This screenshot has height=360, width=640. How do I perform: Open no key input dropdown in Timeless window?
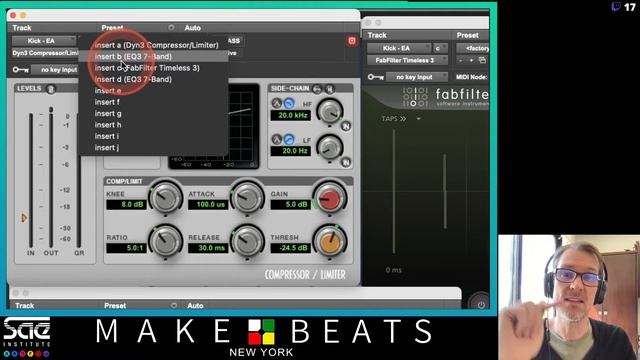(417, 77)
